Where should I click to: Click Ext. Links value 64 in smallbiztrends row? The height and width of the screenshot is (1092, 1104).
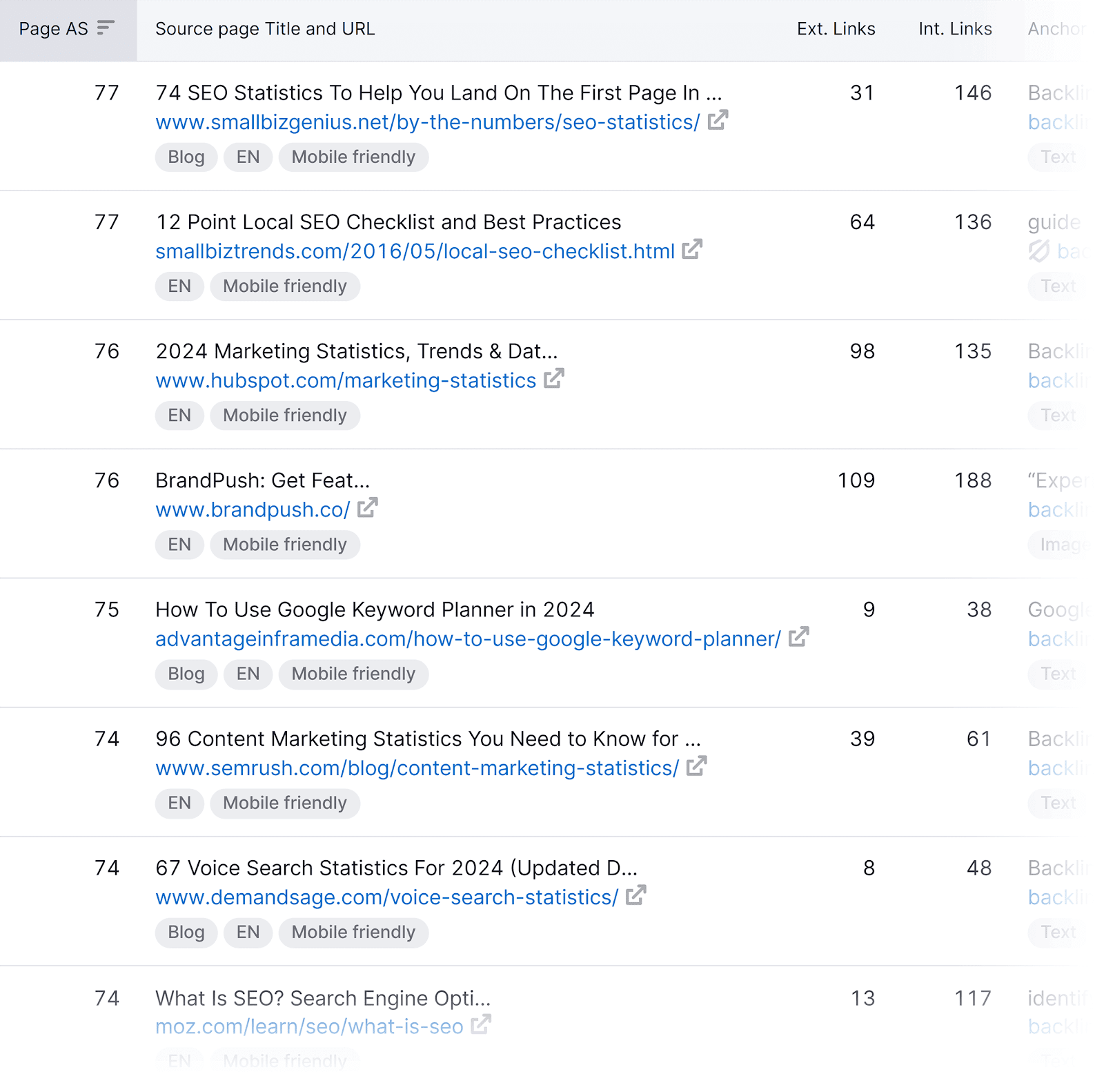click(862, 222)
